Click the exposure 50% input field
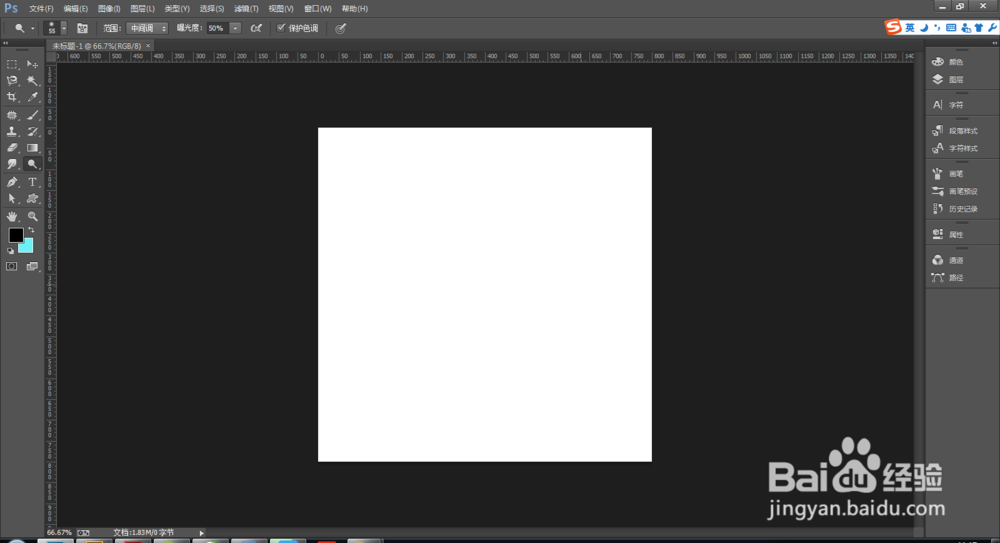The height and width of the screenshot is (543, 1000). click(218, 28)
